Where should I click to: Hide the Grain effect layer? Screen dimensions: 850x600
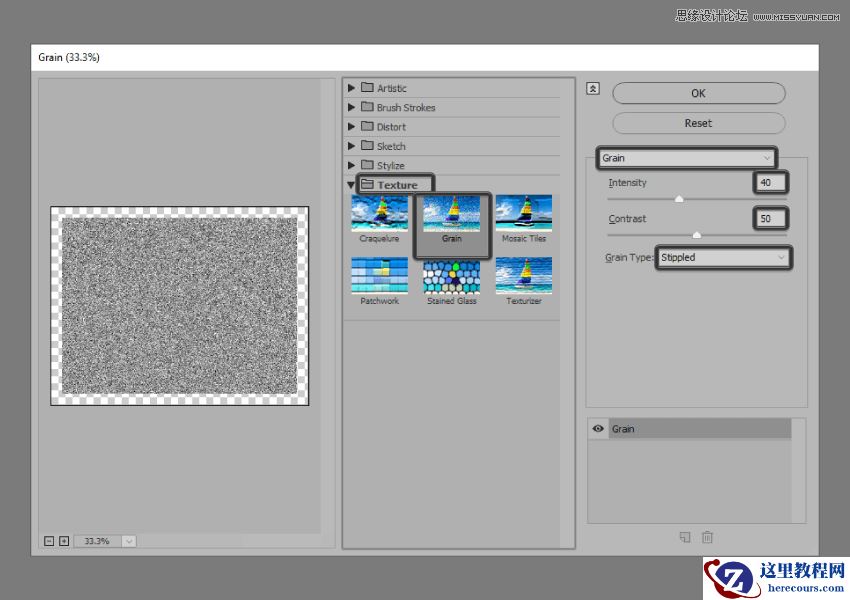[x=598, y=428]
